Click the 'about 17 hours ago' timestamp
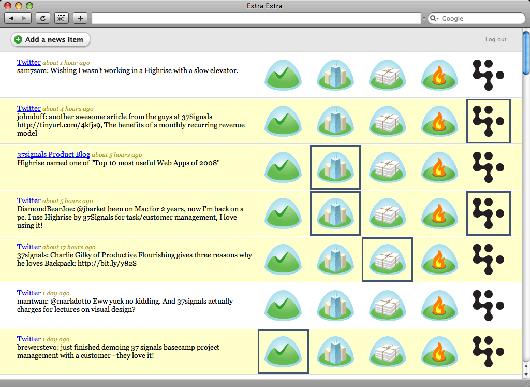530x387 pixels. (x=69, y=247)
